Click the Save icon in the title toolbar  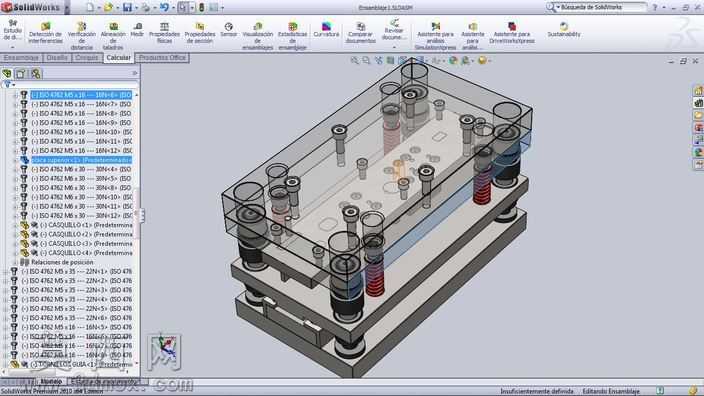[128, 7]
